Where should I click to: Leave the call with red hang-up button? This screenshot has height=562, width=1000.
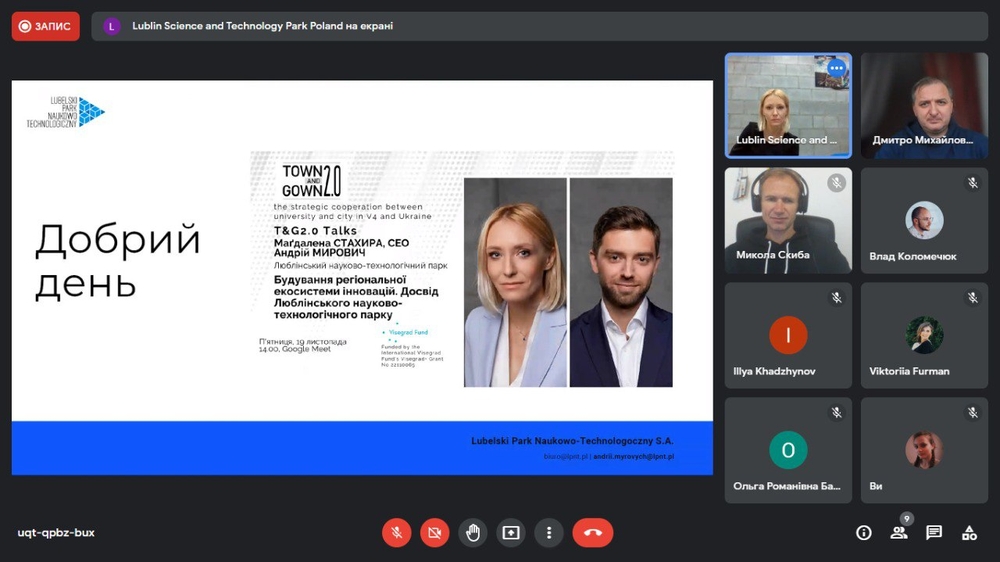592,533
